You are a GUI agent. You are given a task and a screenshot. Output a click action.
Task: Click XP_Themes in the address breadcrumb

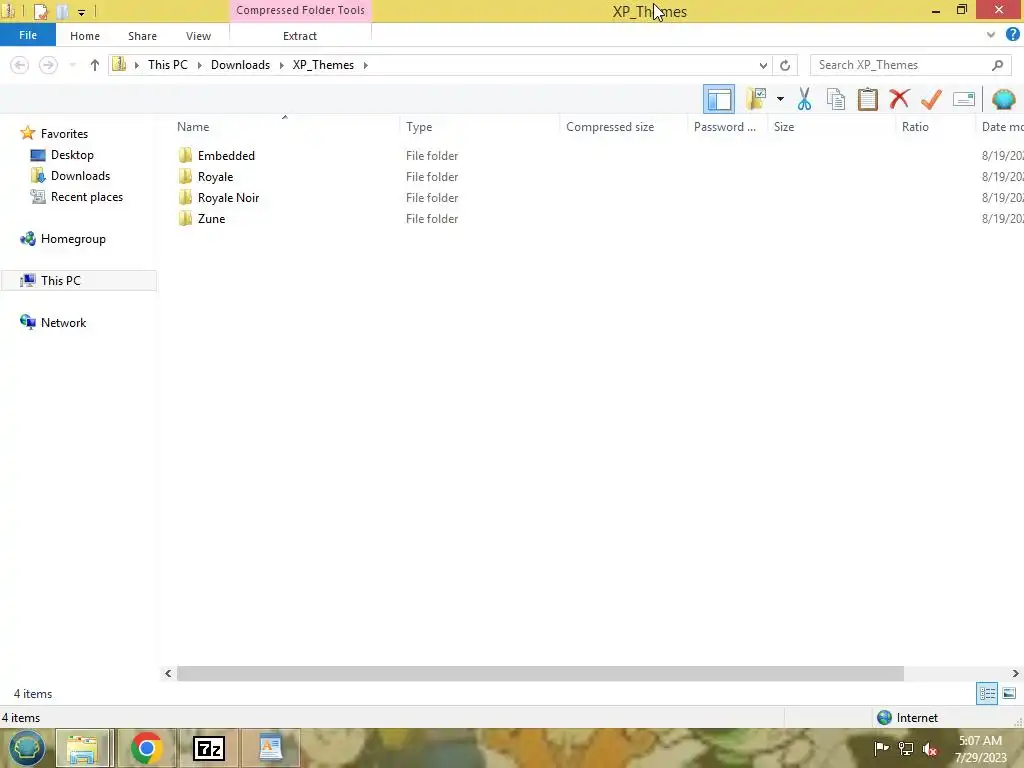pyautogui.click(x=323, y=65)
